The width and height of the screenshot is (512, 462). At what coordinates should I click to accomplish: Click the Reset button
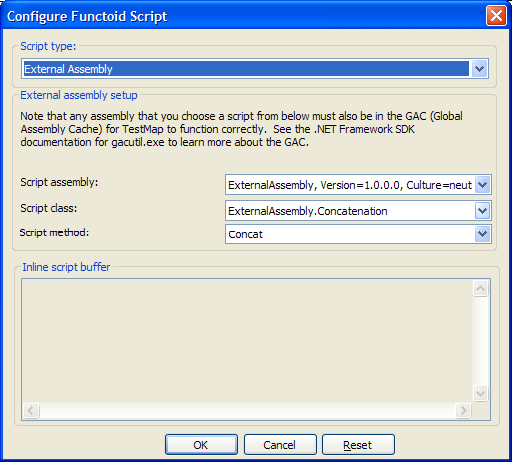358,445
